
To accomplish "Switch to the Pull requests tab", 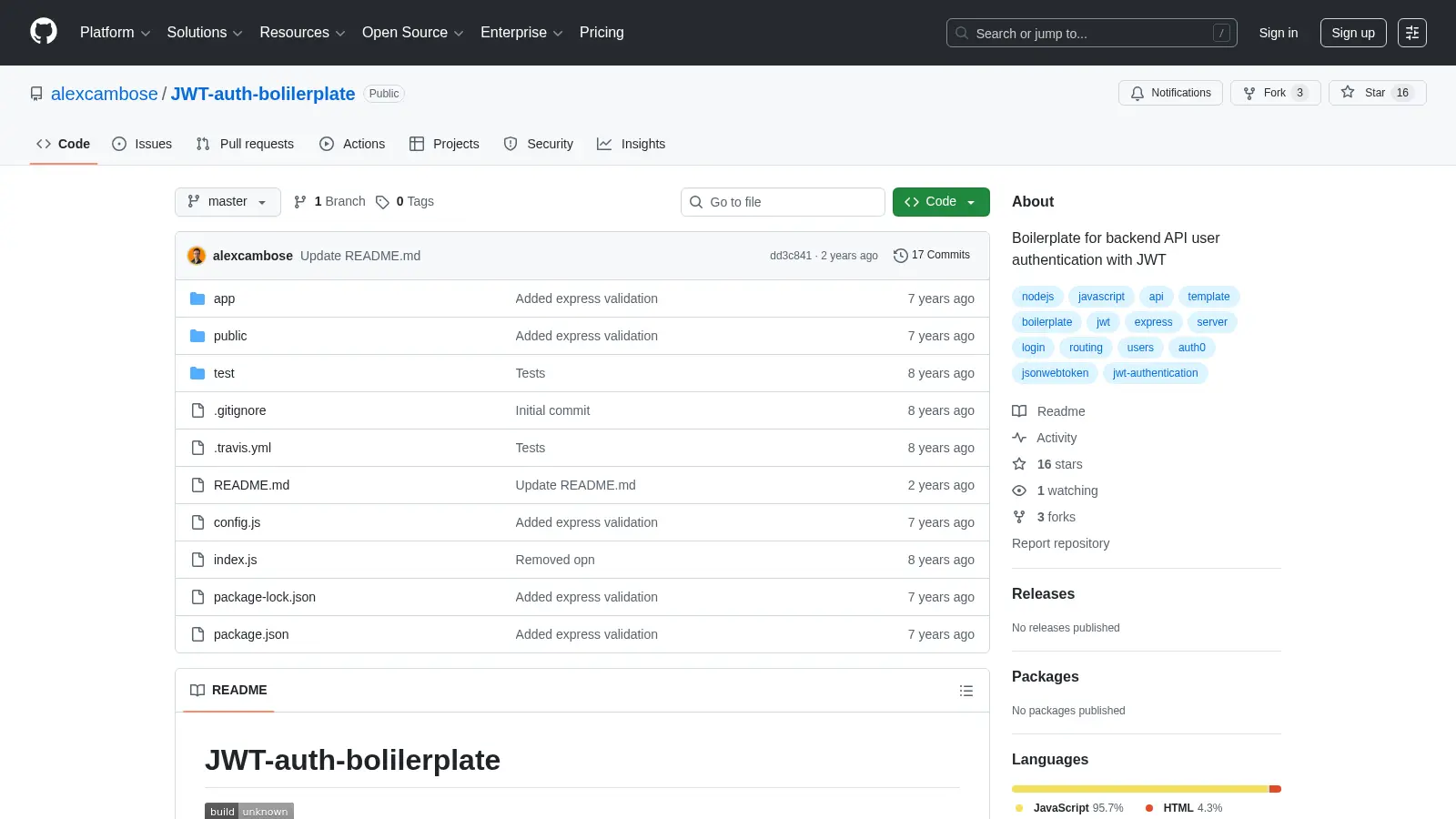I will click(x=245, y=144).
